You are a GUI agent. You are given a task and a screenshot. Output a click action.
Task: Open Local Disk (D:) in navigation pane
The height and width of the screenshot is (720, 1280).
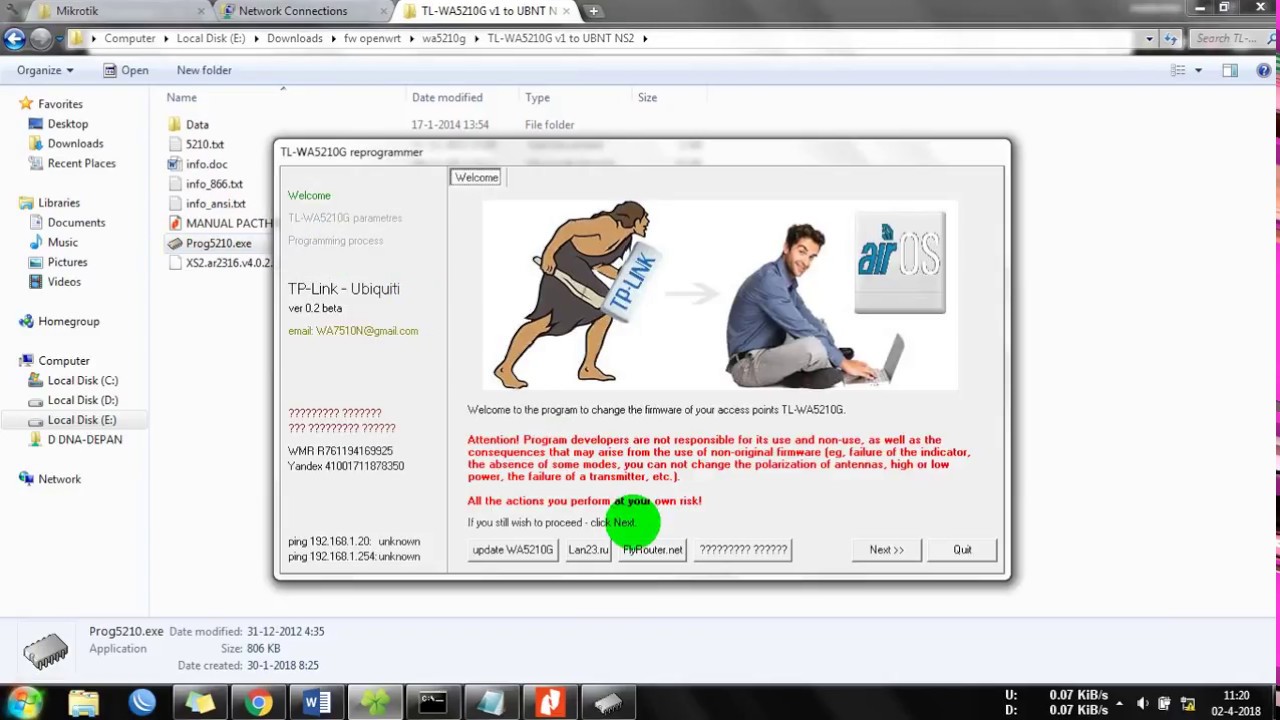click(82, 401)
